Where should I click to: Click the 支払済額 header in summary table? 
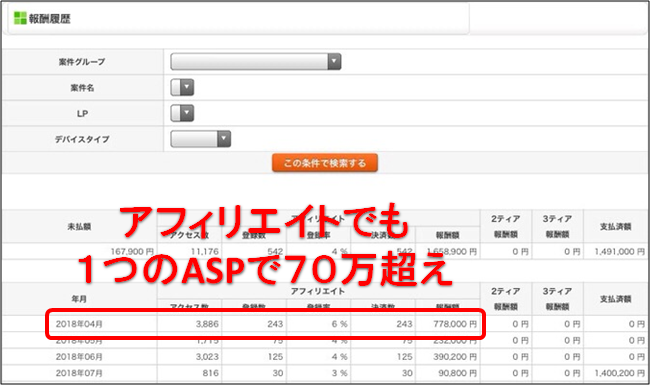coord(616,227)
